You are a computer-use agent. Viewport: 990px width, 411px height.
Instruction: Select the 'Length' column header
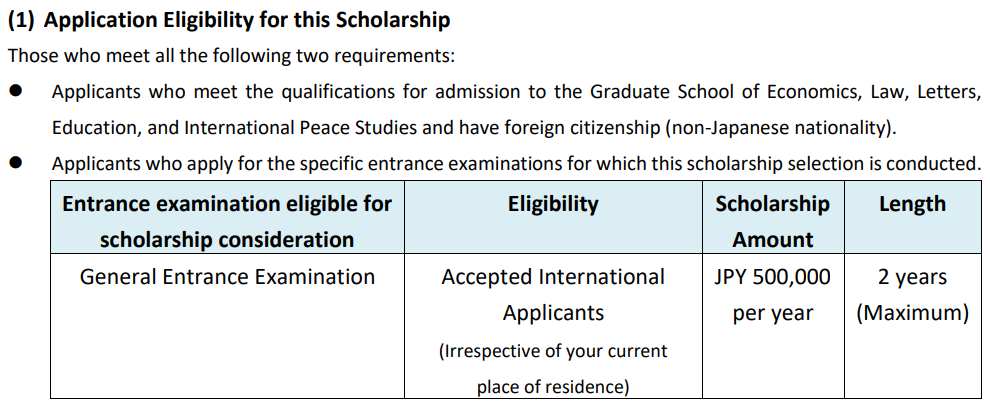click(x=913, y=217)
